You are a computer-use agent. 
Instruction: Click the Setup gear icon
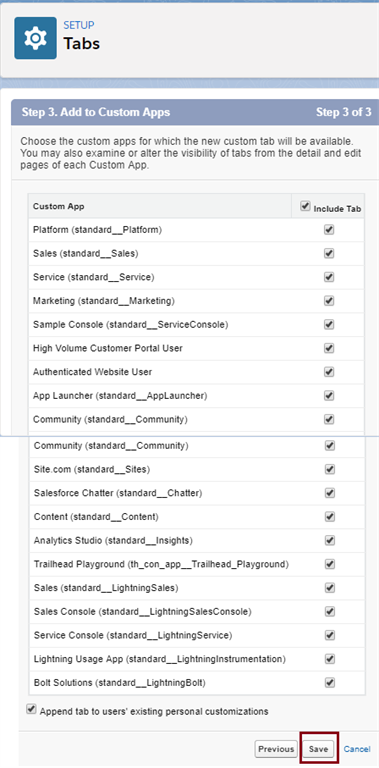pyautogui.click(x=35, y=38)
